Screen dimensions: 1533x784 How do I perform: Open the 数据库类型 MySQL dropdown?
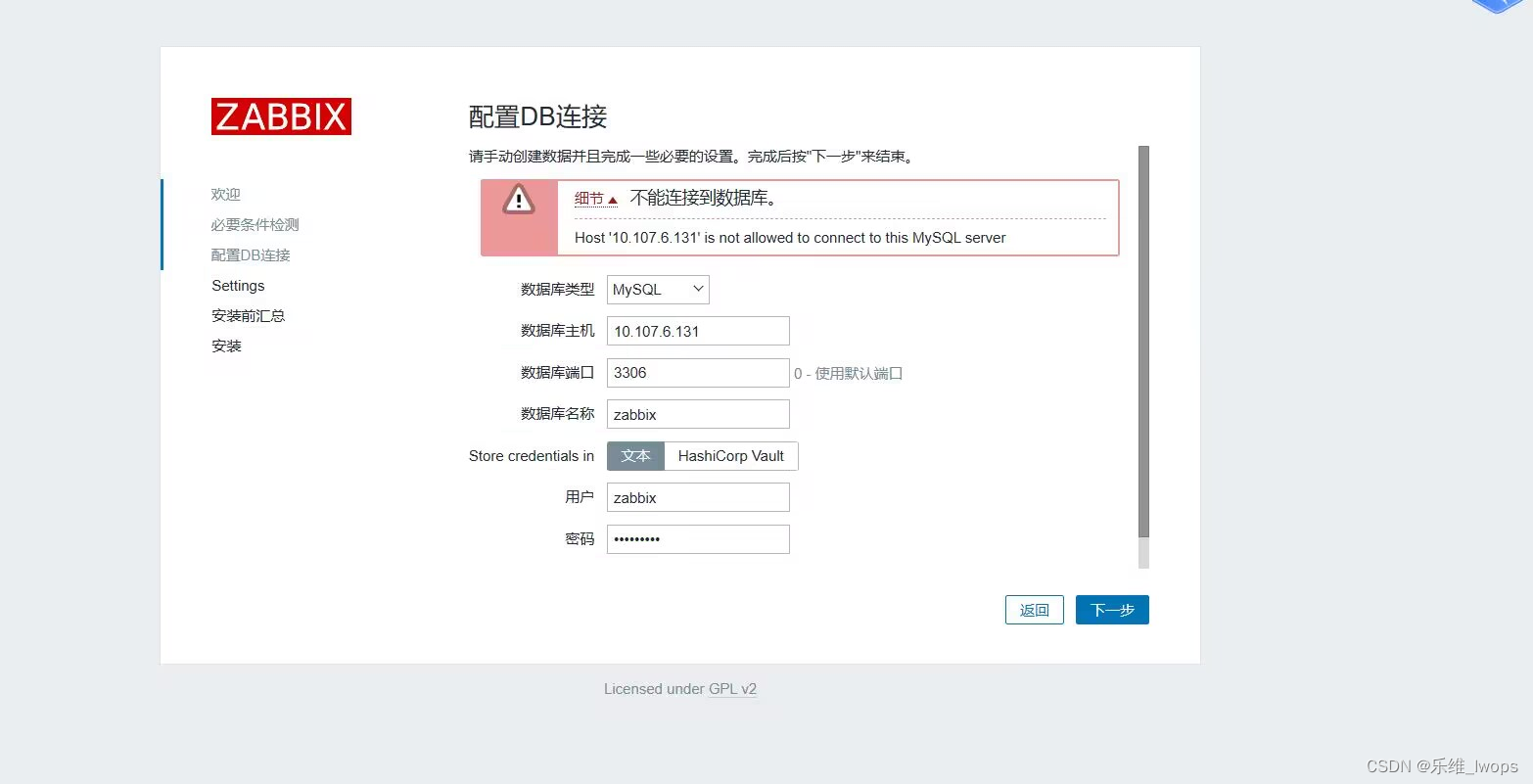point(658,290)
